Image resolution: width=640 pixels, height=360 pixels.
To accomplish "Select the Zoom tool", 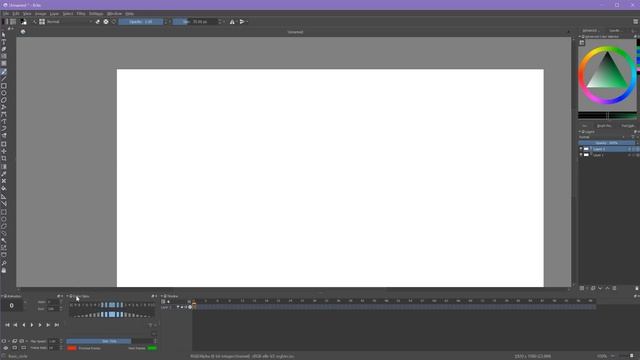I will point(4,263).
